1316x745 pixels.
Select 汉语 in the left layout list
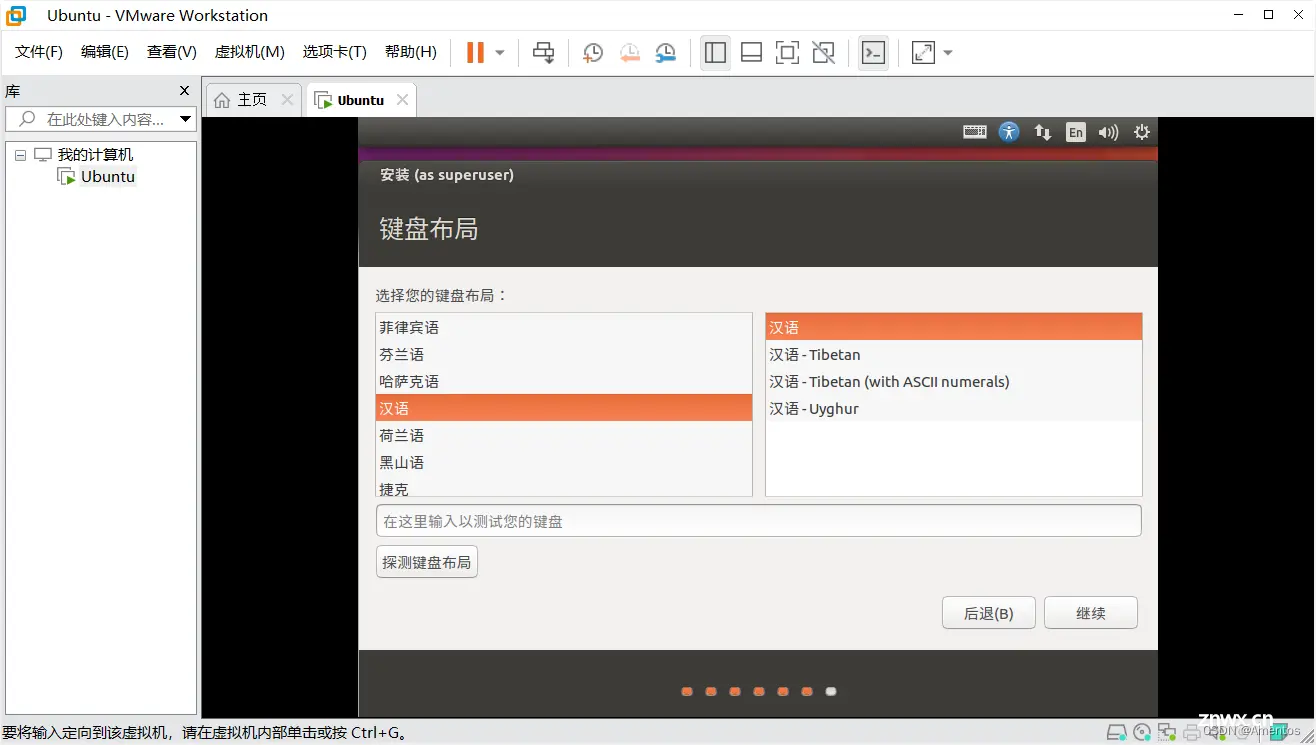point(564,408)
